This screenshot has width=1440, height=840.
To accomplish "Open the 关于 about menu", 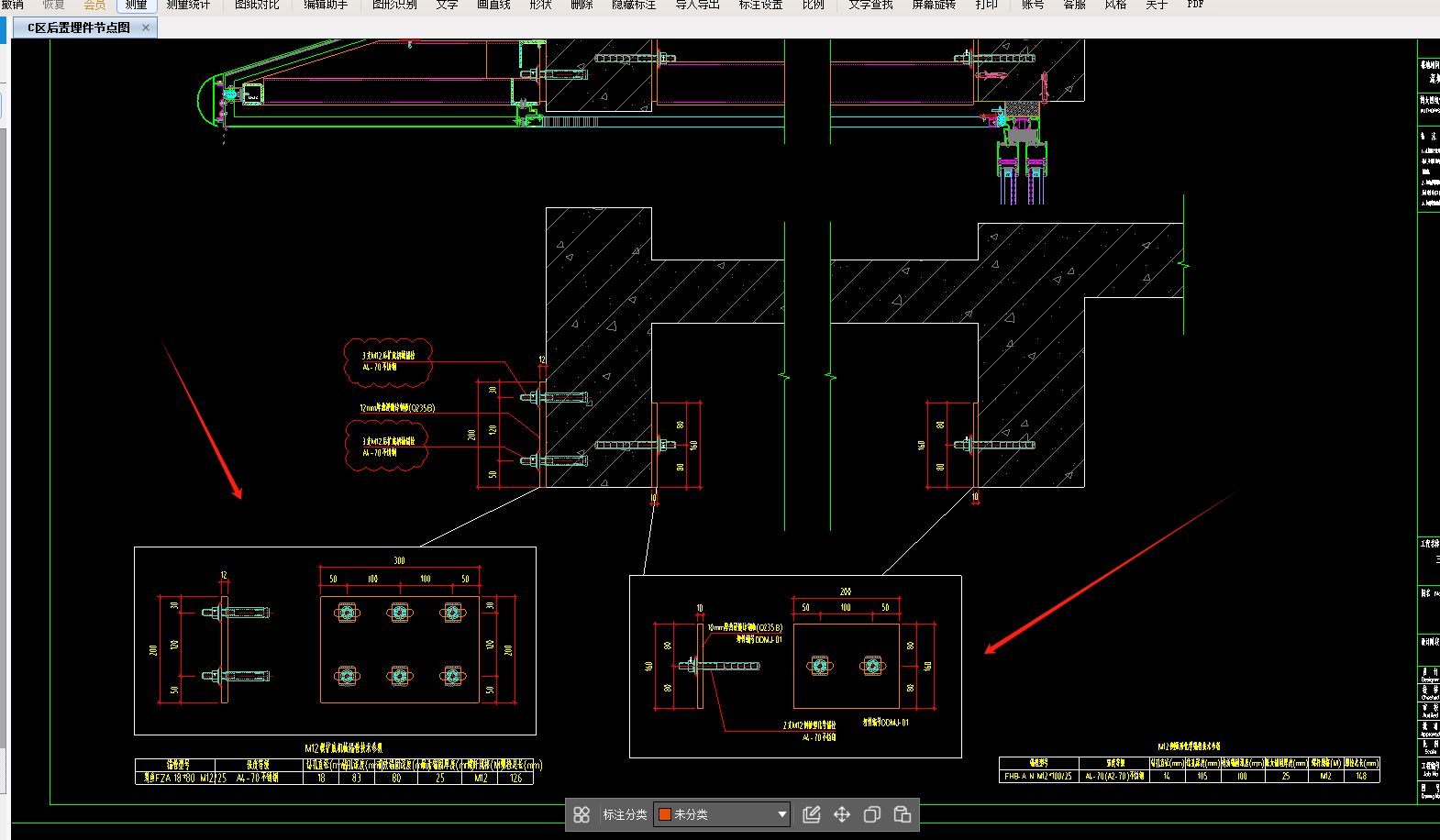I will (x=1157, y=5).
